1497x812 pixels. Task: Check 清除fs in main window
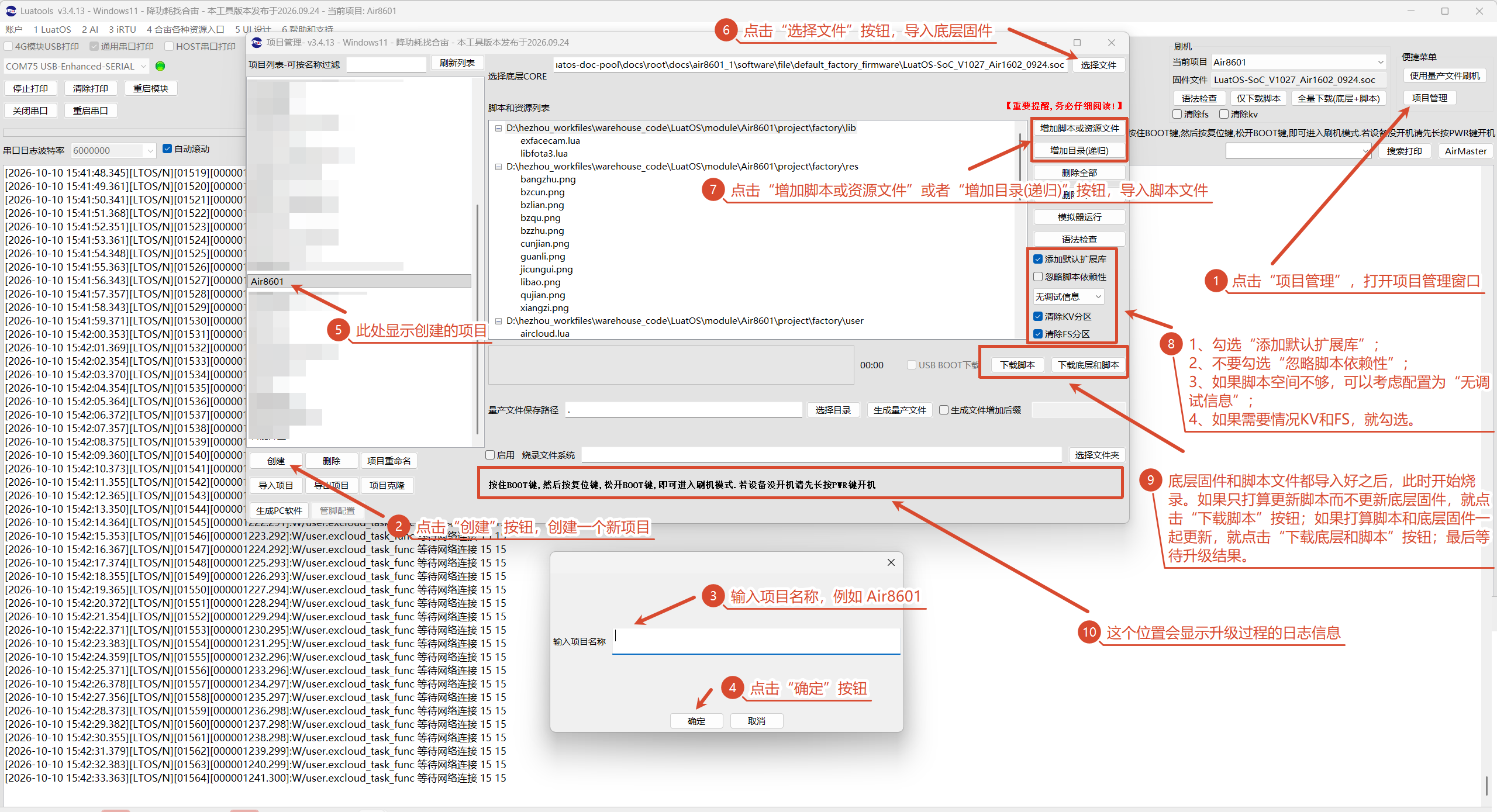(x=1178, y=114)
